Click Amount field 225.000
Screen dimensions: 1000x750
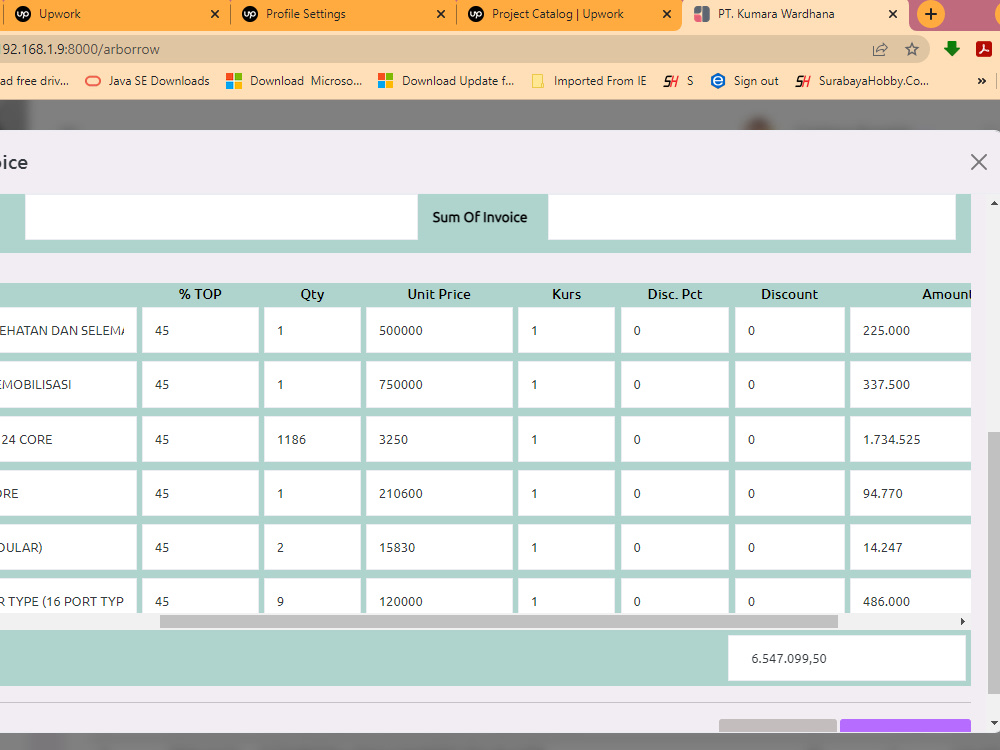pyautogui.click(x=911, y=330)
